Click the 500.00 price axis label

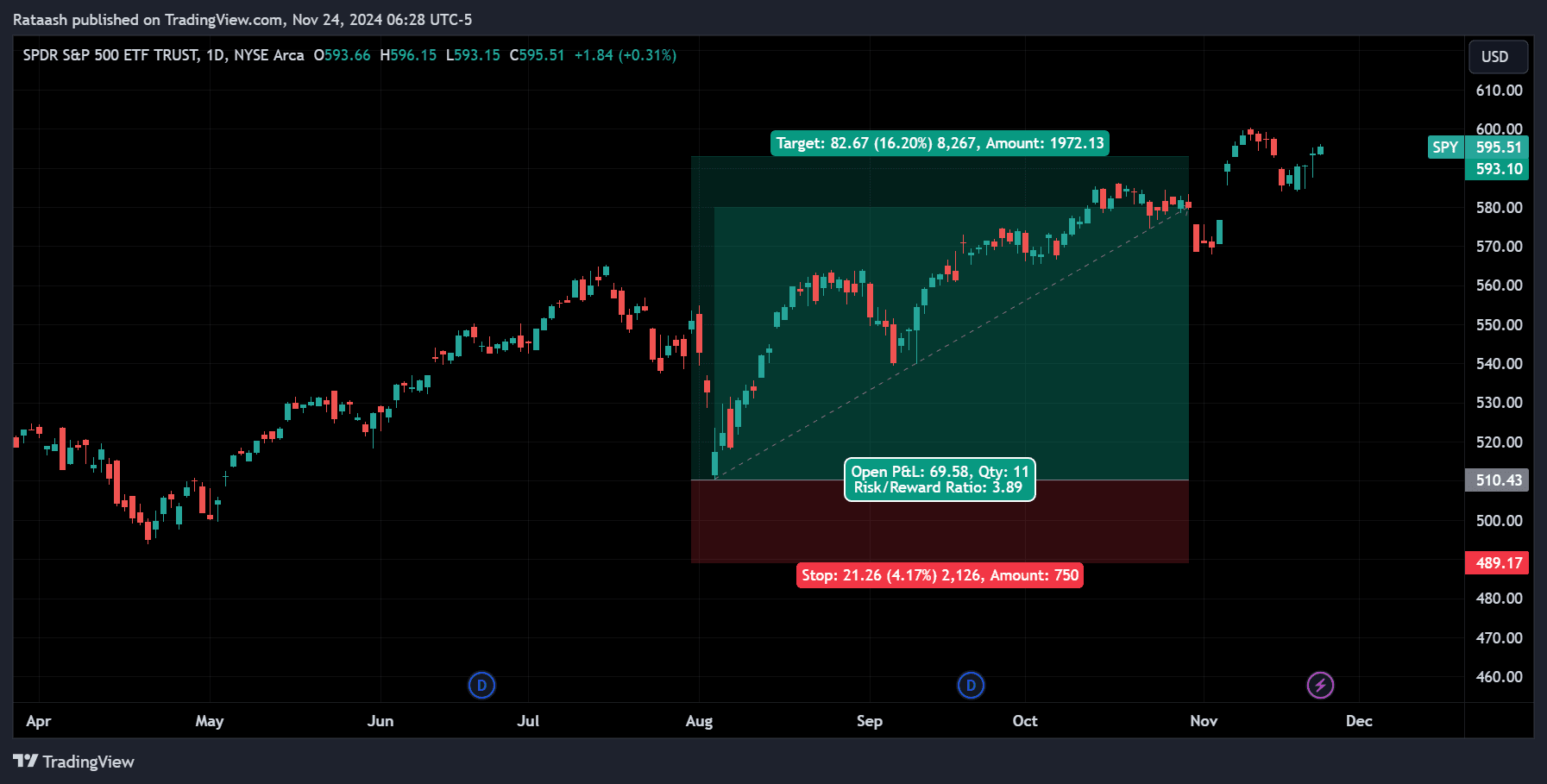pos(1499,521)
